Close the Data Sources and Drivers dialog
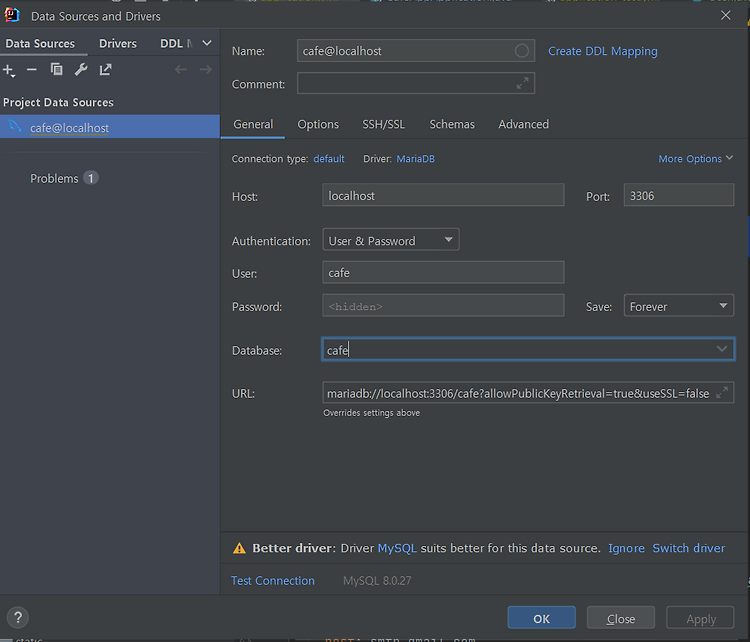This screenshot has height=642, width=750. [x=726, y=15]
